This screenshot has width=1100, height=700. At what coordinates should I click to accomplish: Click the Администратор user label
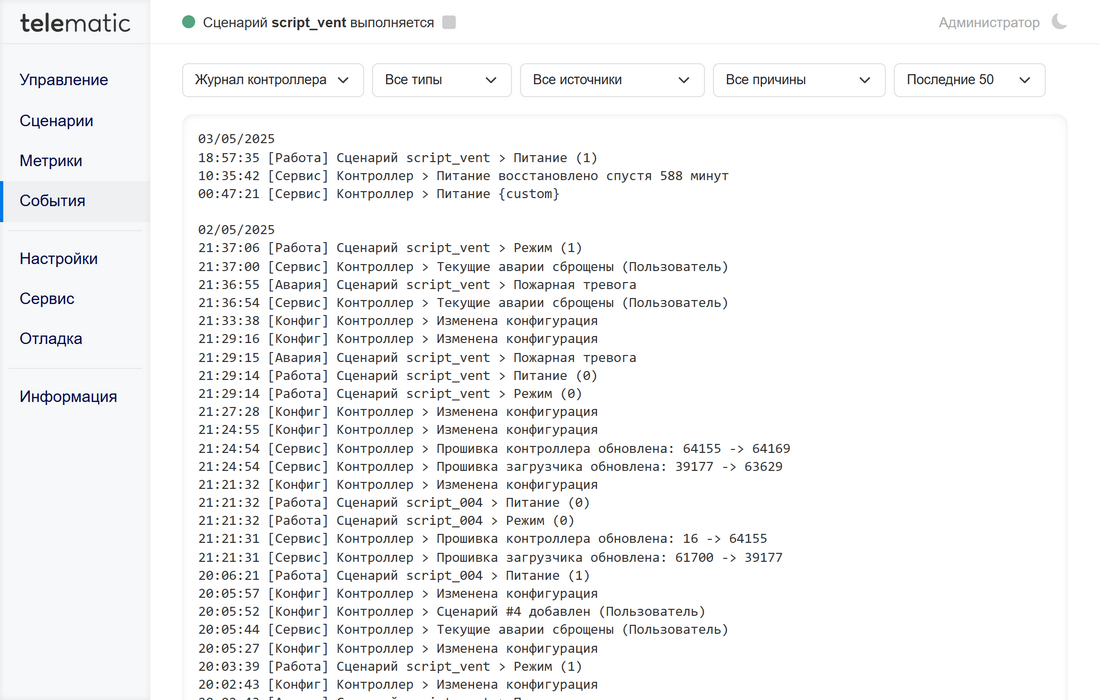click(988, 22)
